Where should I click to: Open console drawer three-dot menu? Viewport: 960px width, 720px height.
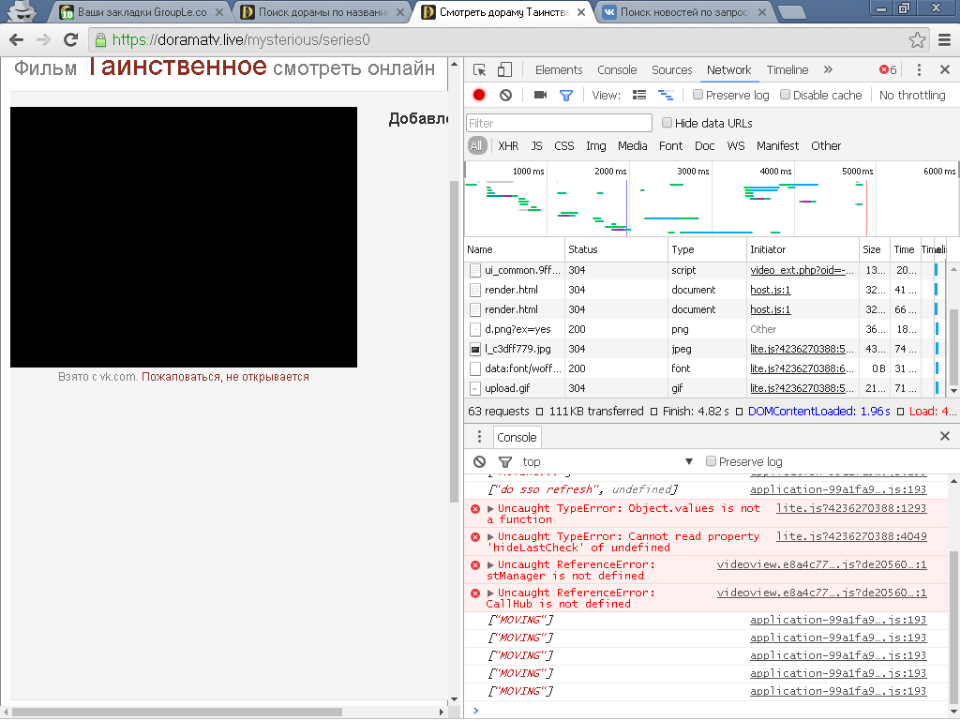pyautogui.click(x=479, y=437)
